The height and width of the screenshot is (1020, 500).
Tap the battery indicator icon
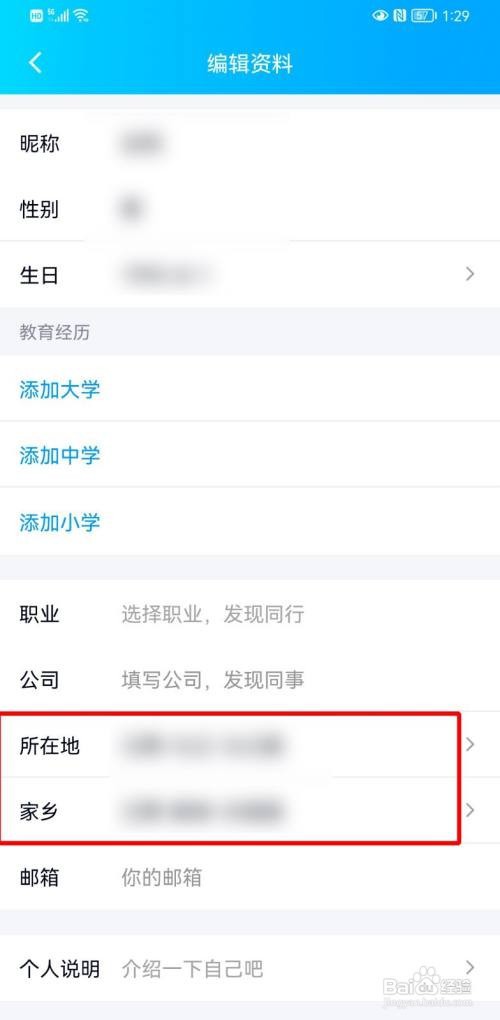pos(424,16)
